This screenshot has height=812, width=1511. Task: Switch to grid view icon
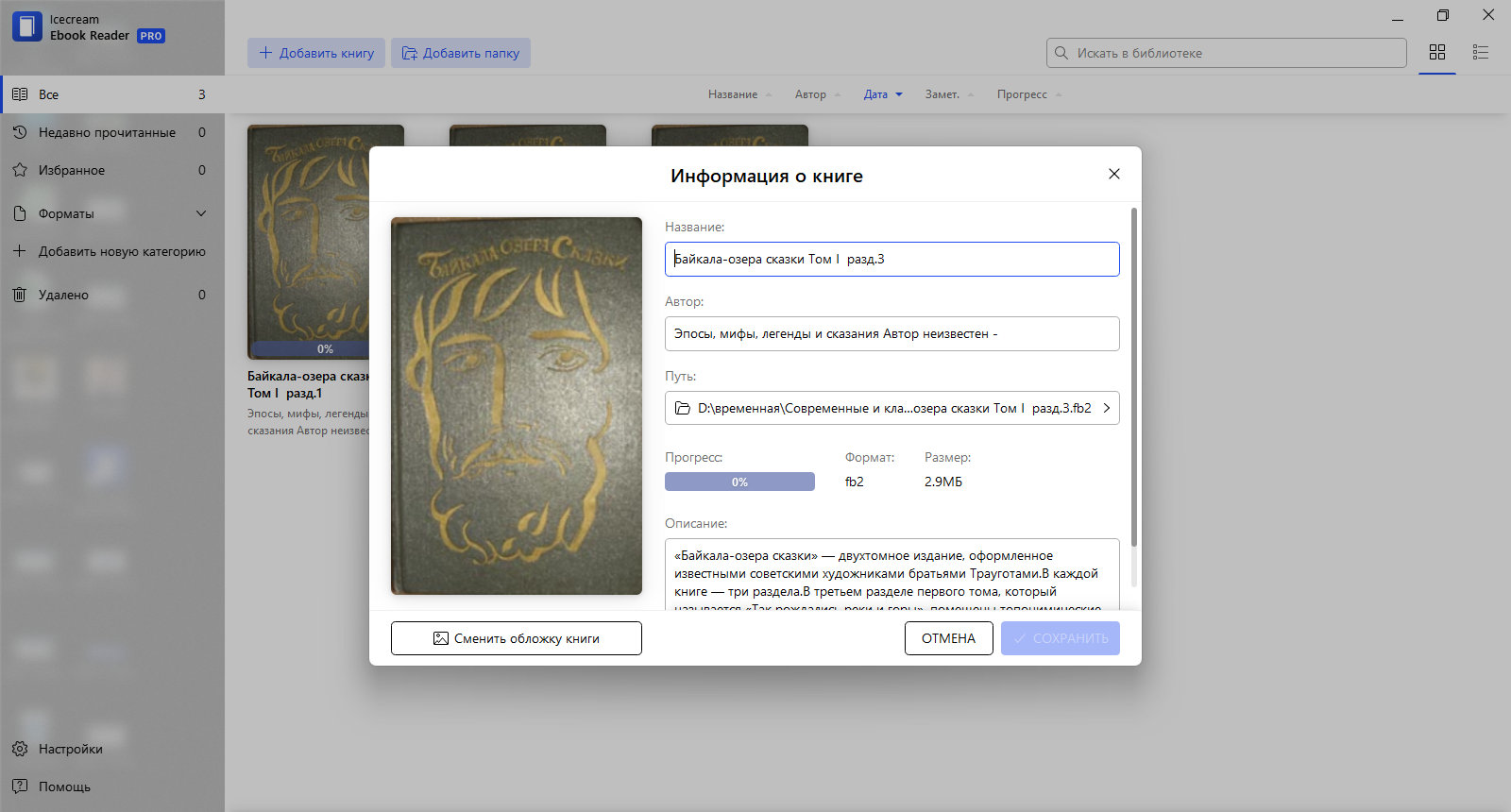[1437, 53]
